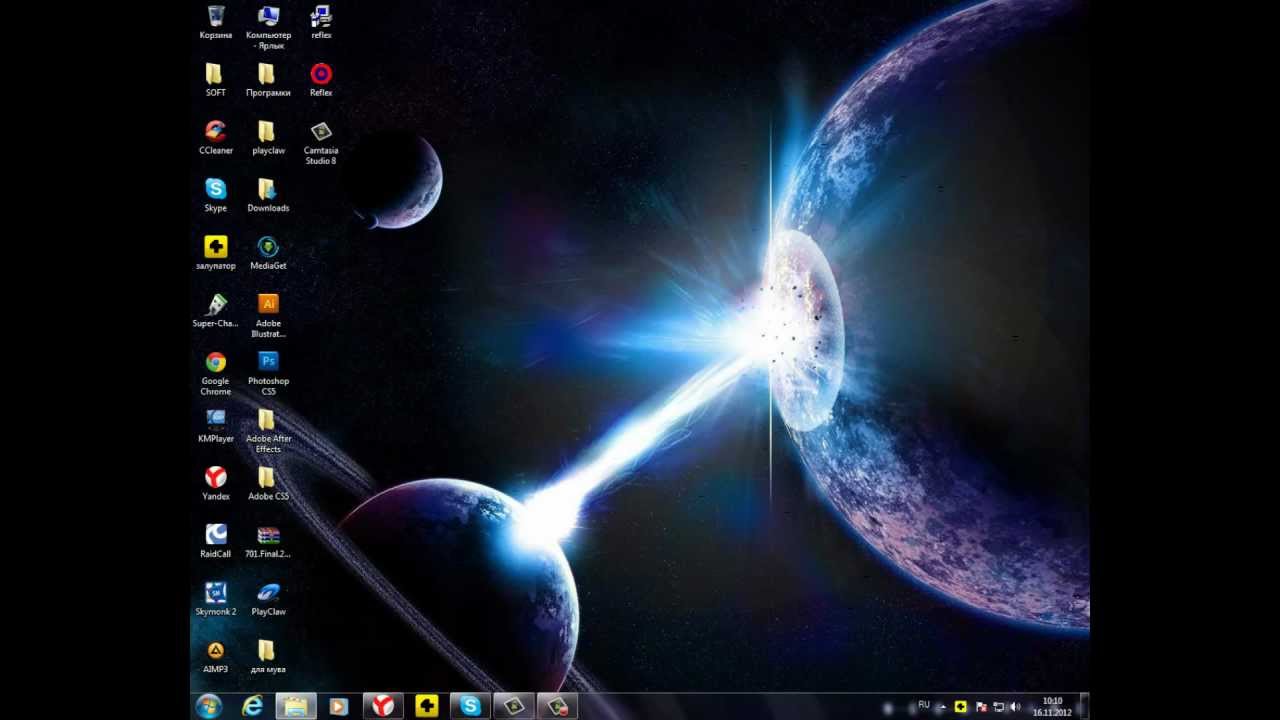Image resolution: width=1280 pixels, height=720 pixels.
Task: Select the Google Chrome desktop shortcut
Action: point(216,374)
